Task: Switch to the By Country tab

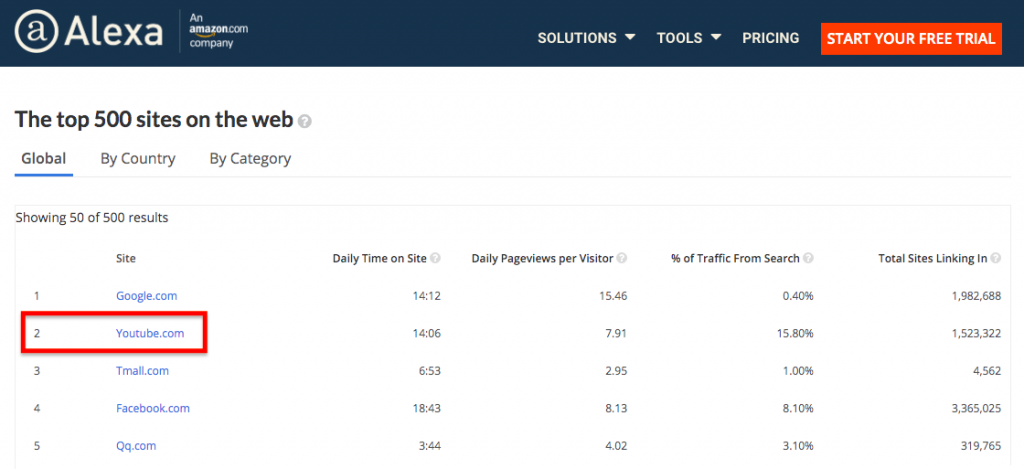Action: click(x=137, y=158)
